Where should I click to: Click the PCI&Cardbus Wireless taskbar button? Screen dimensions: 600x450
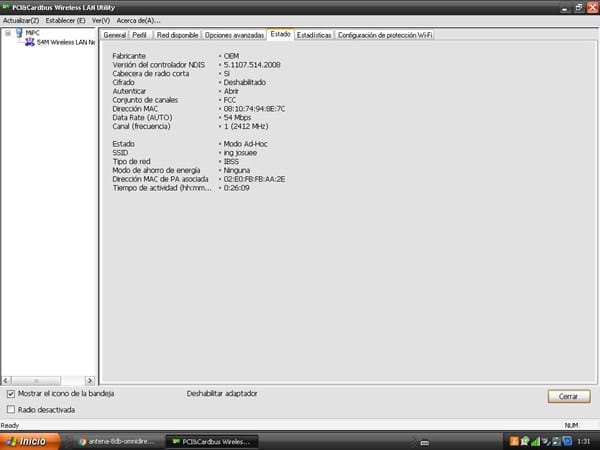point(211,441)
